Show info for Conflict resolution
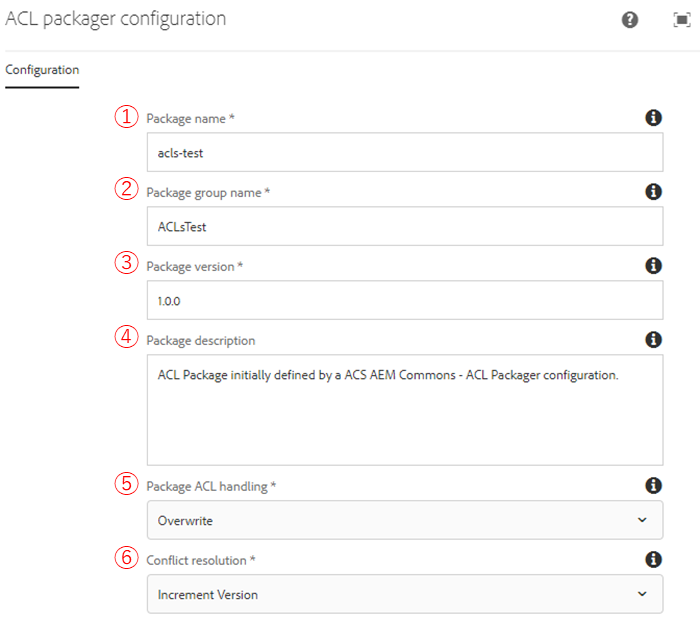Image resolution: width=700 pixels, height=621 pixels. (653, 559)
